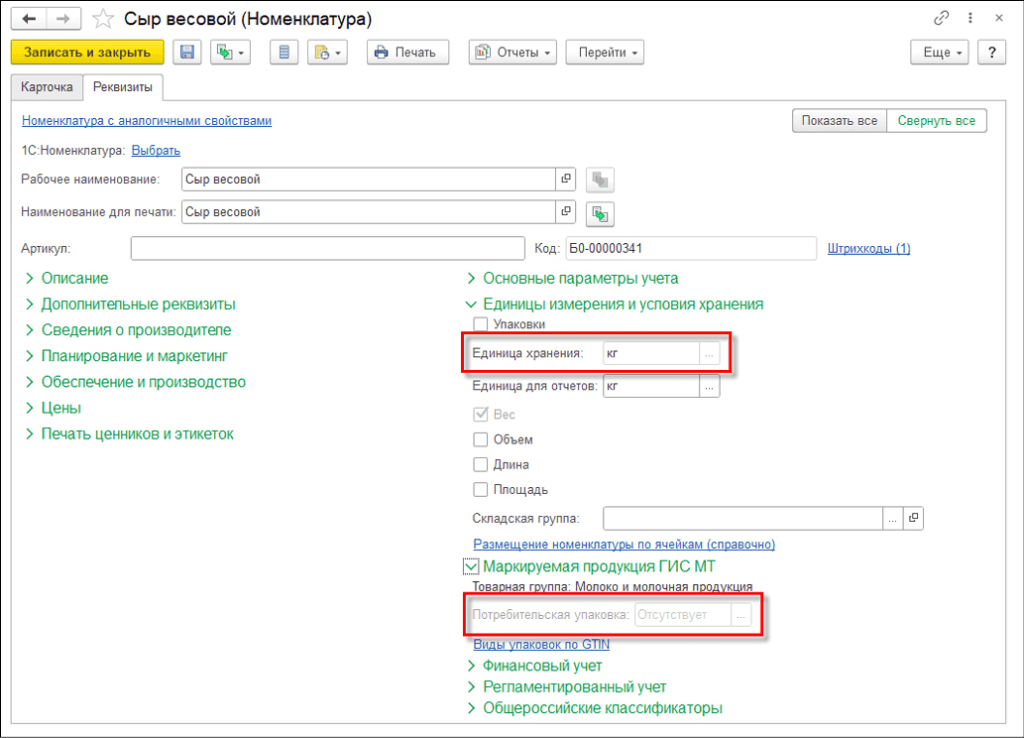Click the back arrow navigation button

point(32,19)
